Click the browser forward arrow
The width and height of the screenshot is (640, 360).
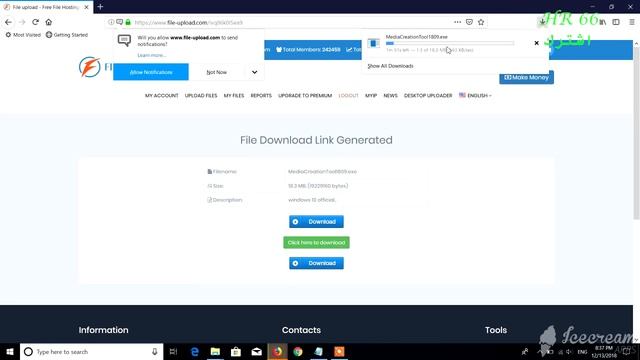point(22,22)
